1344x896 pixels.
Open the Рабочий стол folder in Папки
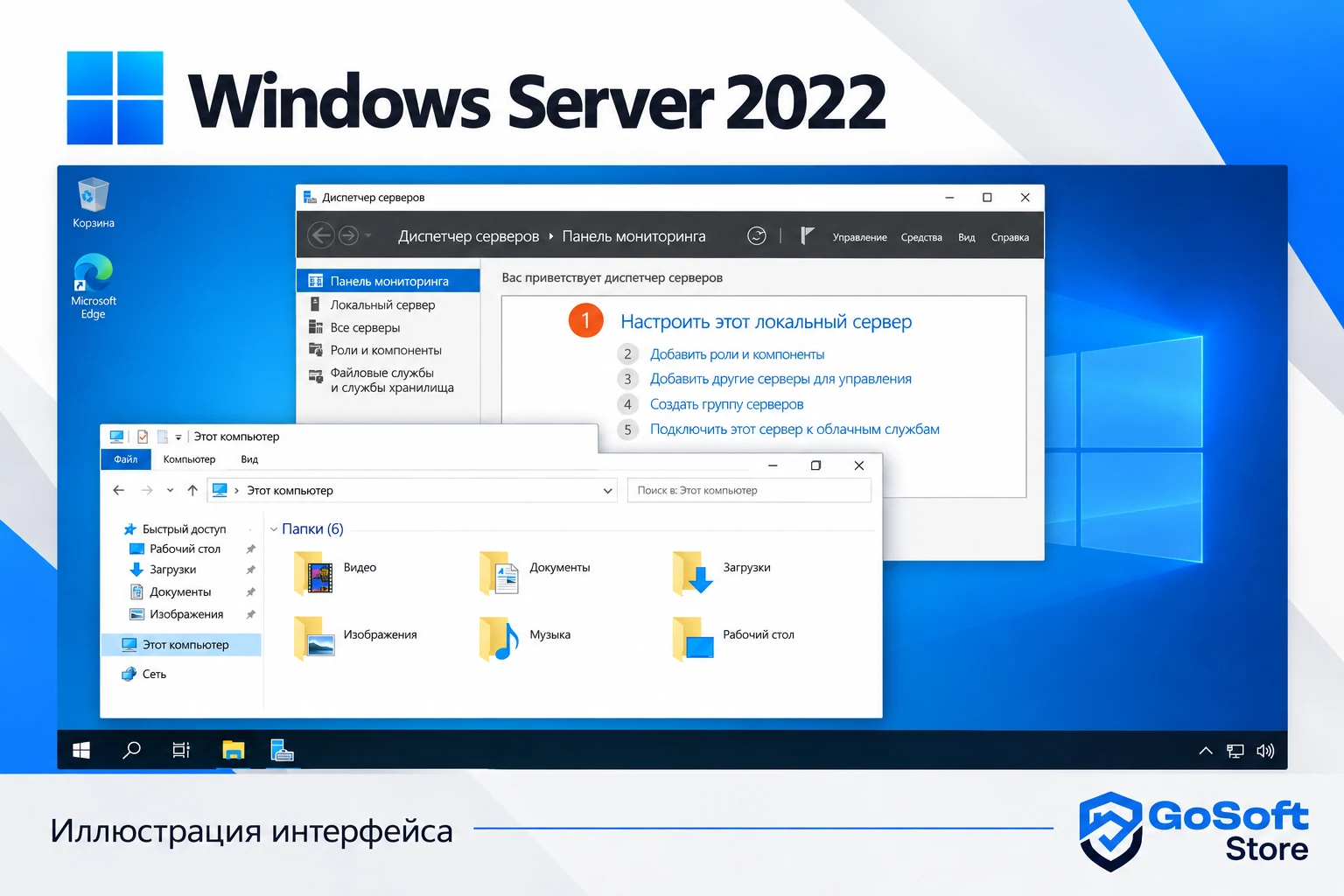coord(733,638)
